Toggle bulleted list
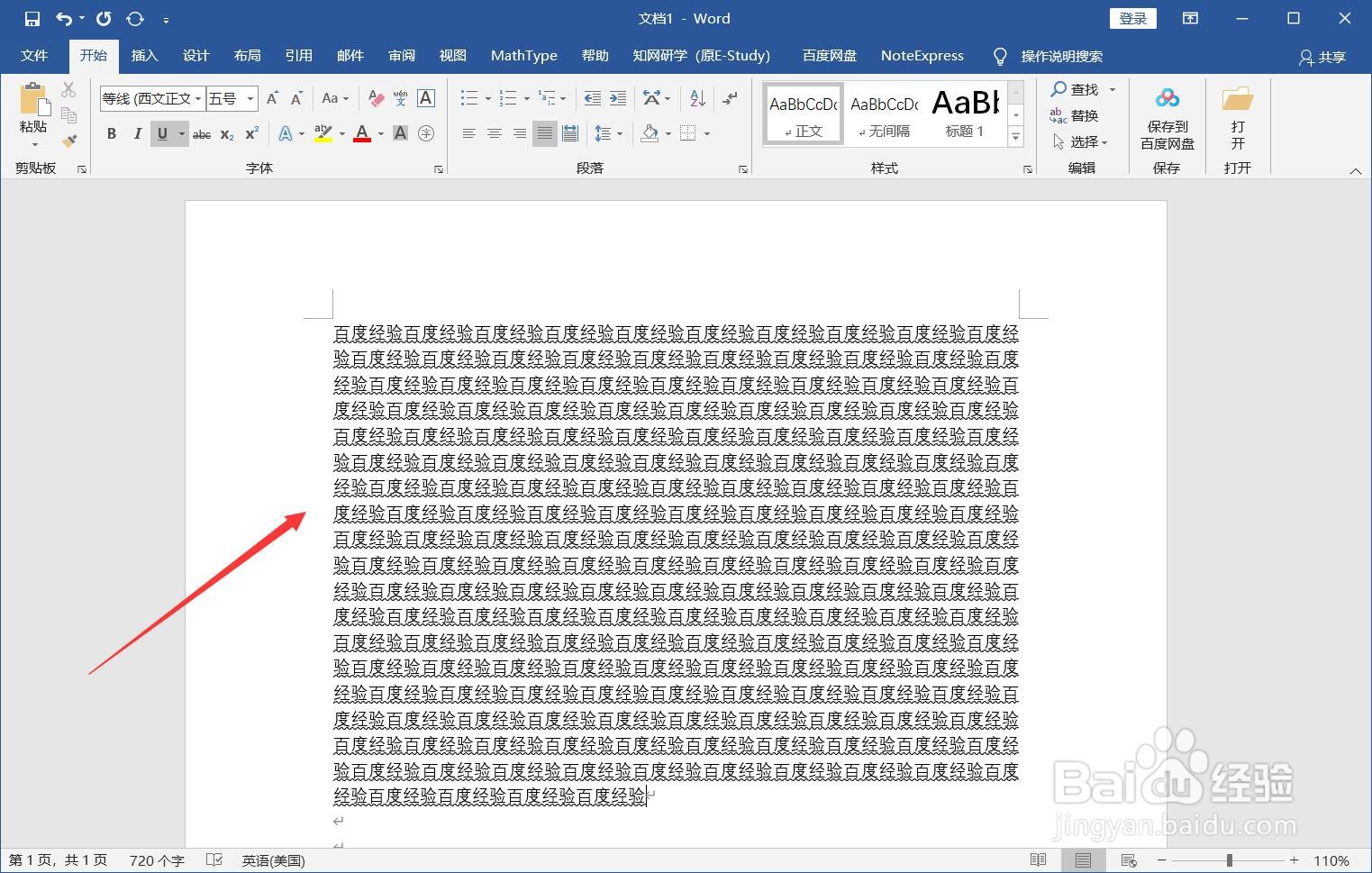The width and height of the screenshot is (1372, 873). tap(470, 98)
